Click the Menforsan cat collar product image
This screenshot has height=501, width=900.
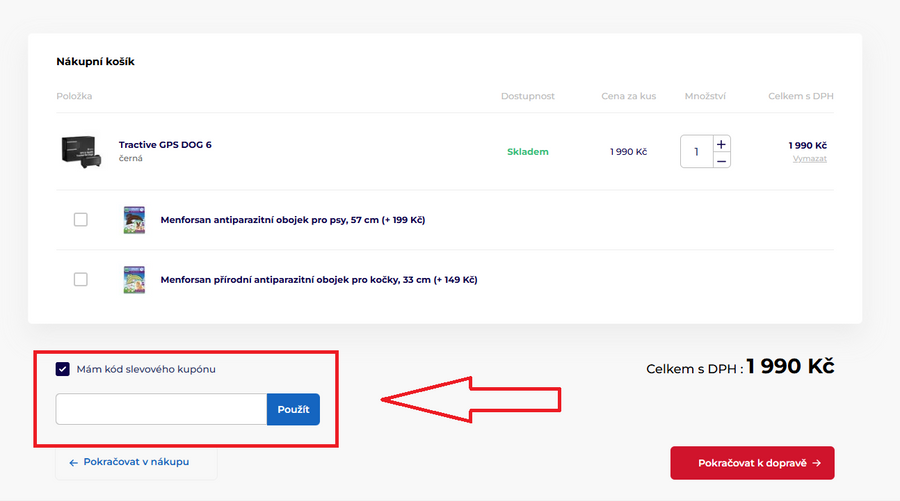[134, 279]
